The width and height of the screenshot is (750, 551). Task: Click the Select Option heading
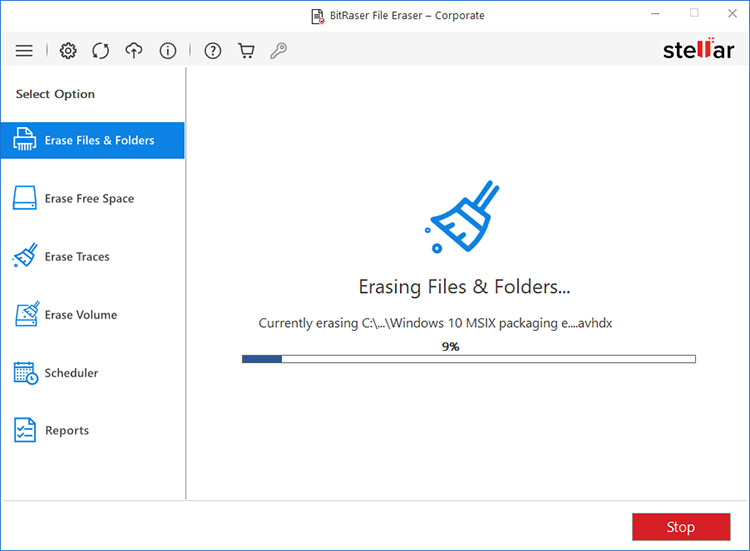(x=55, y=94)
